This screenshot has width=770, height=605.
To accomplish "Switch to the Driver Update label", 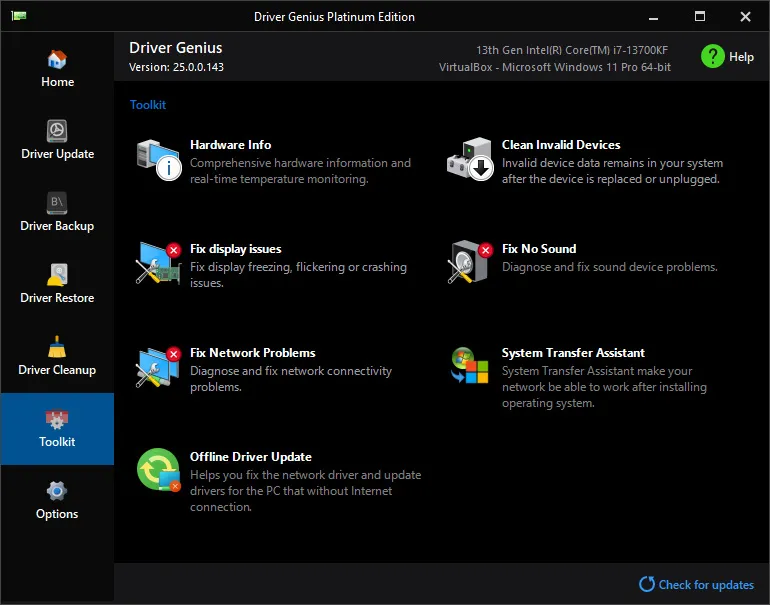I will [57, 154].
